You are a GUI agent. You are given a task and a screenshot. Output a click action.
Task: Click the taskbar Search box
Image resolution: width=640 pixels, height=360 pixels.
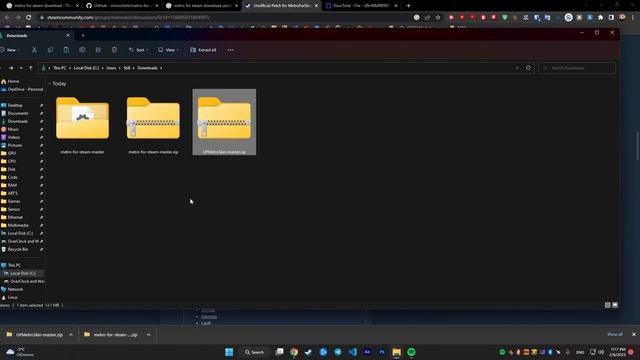point(254,352)
